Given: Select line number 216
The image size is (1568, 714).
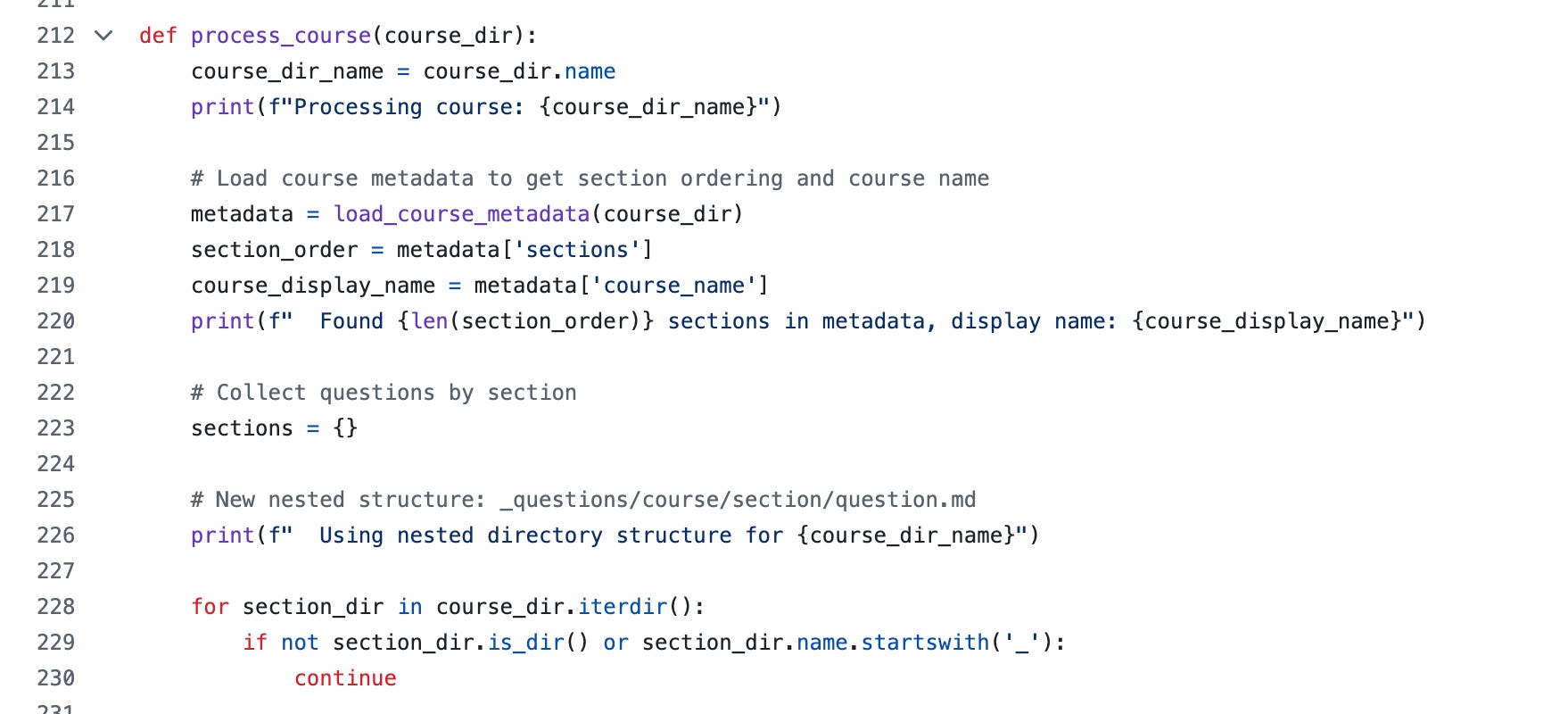Looking at the screenshot, I should click(56, 178).
